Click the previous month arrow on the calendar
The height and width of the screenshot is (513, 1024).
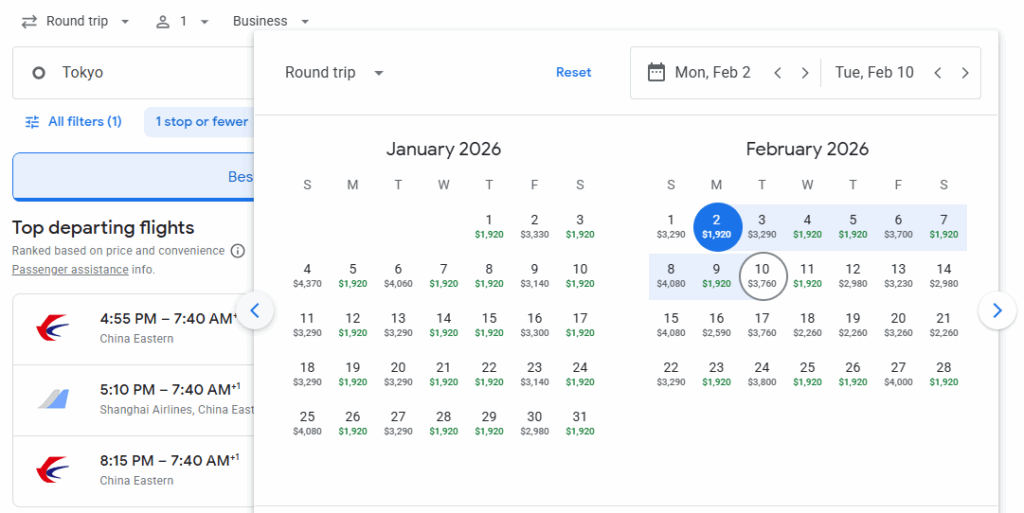(255, 311)
